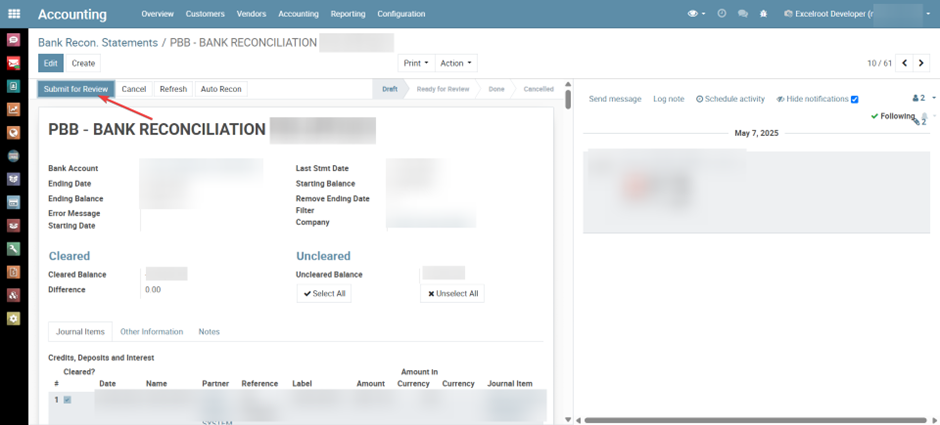Click the Amount column header
Screen dimensions: 940x425
coord(370,384)
